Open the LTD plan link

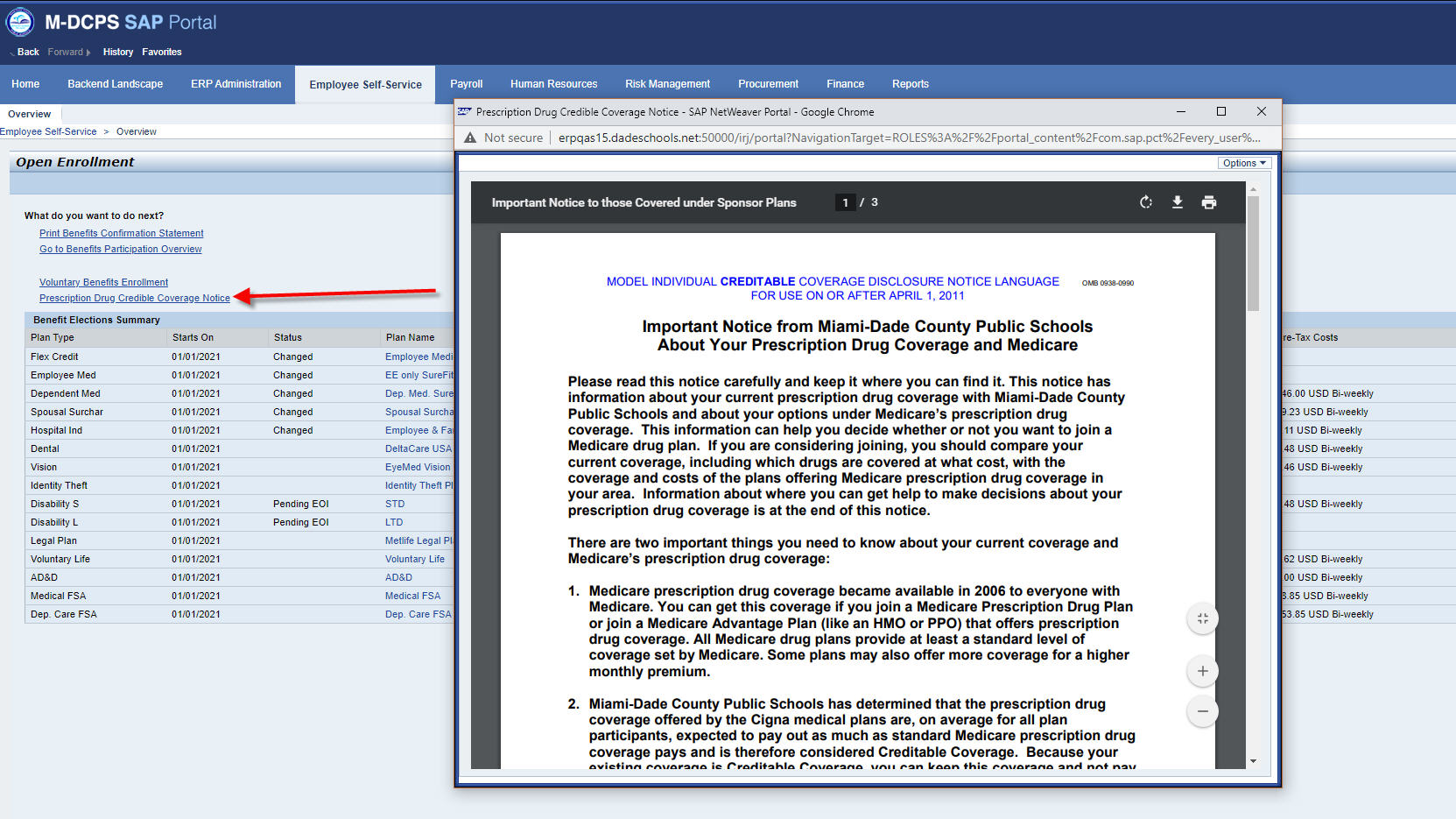click(394, 522)
